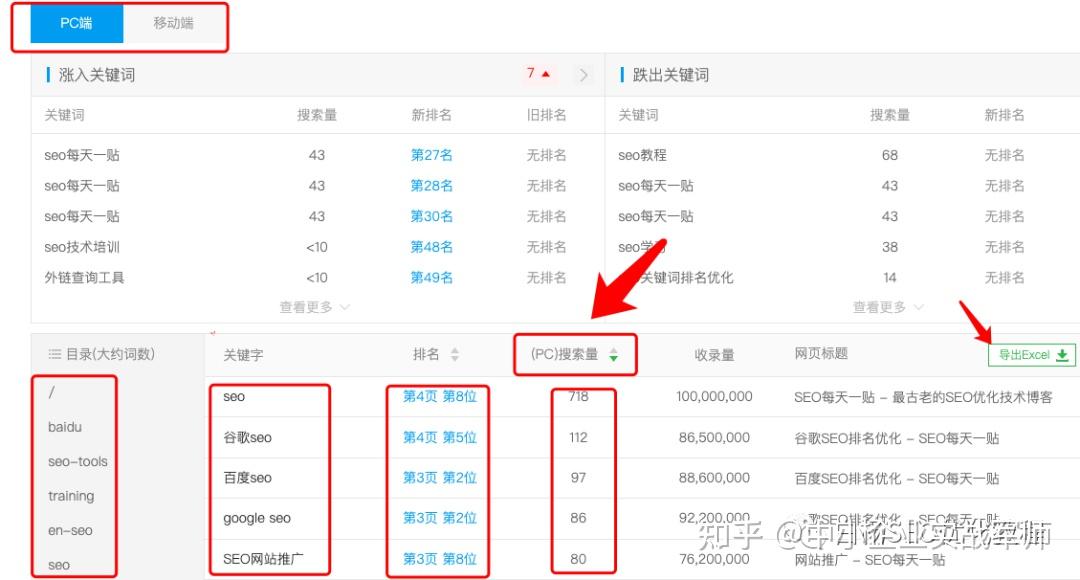The image size is (1080, 580).
Task: Click the 导出Excel button
Action: (1033, 355)
